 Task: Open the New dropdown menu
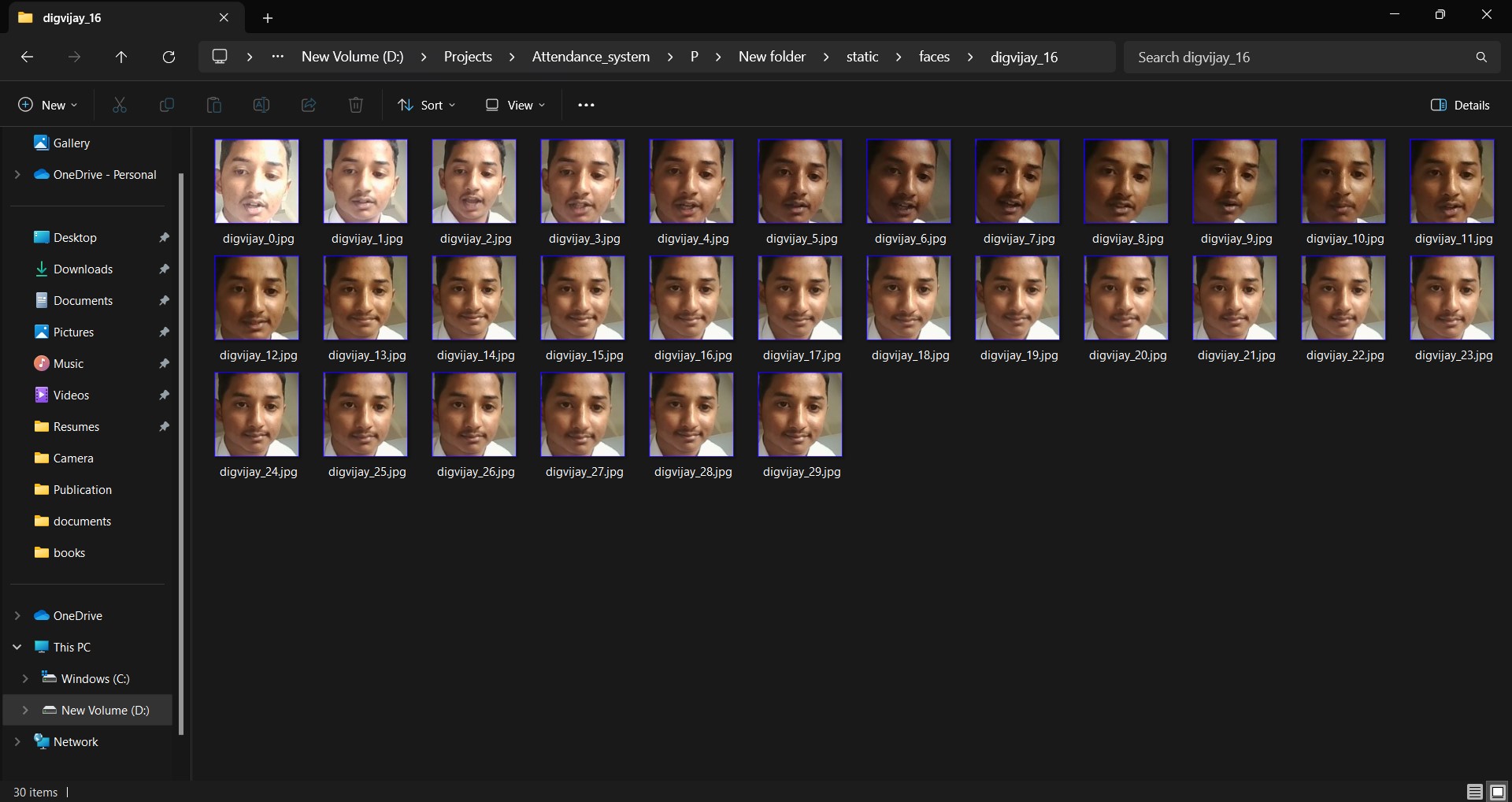point(46,105)
